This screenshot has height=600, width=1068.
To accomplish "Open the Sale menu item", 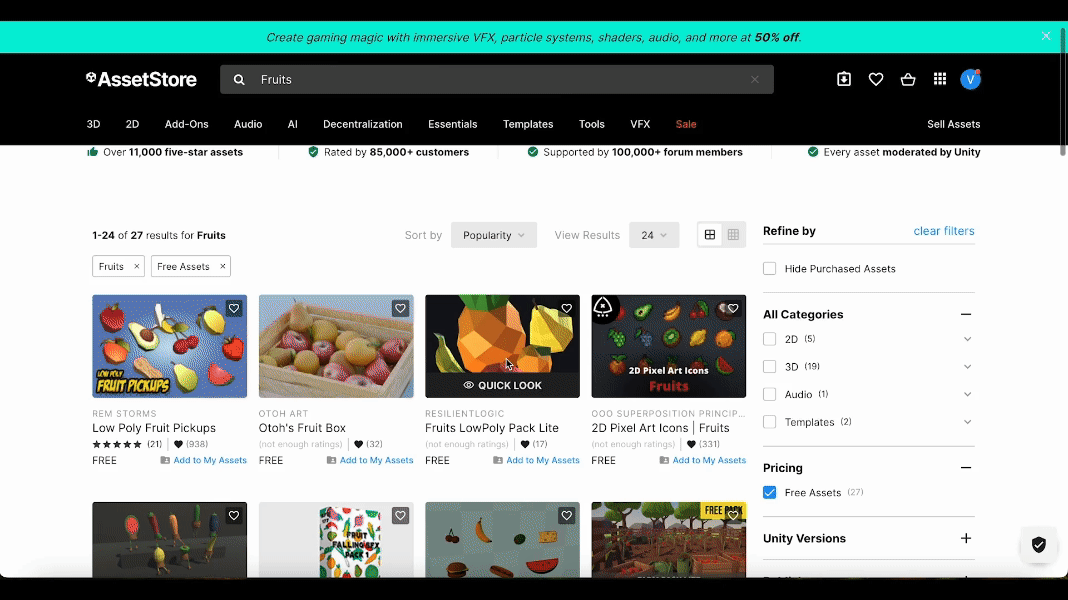I will coord(686,124).
